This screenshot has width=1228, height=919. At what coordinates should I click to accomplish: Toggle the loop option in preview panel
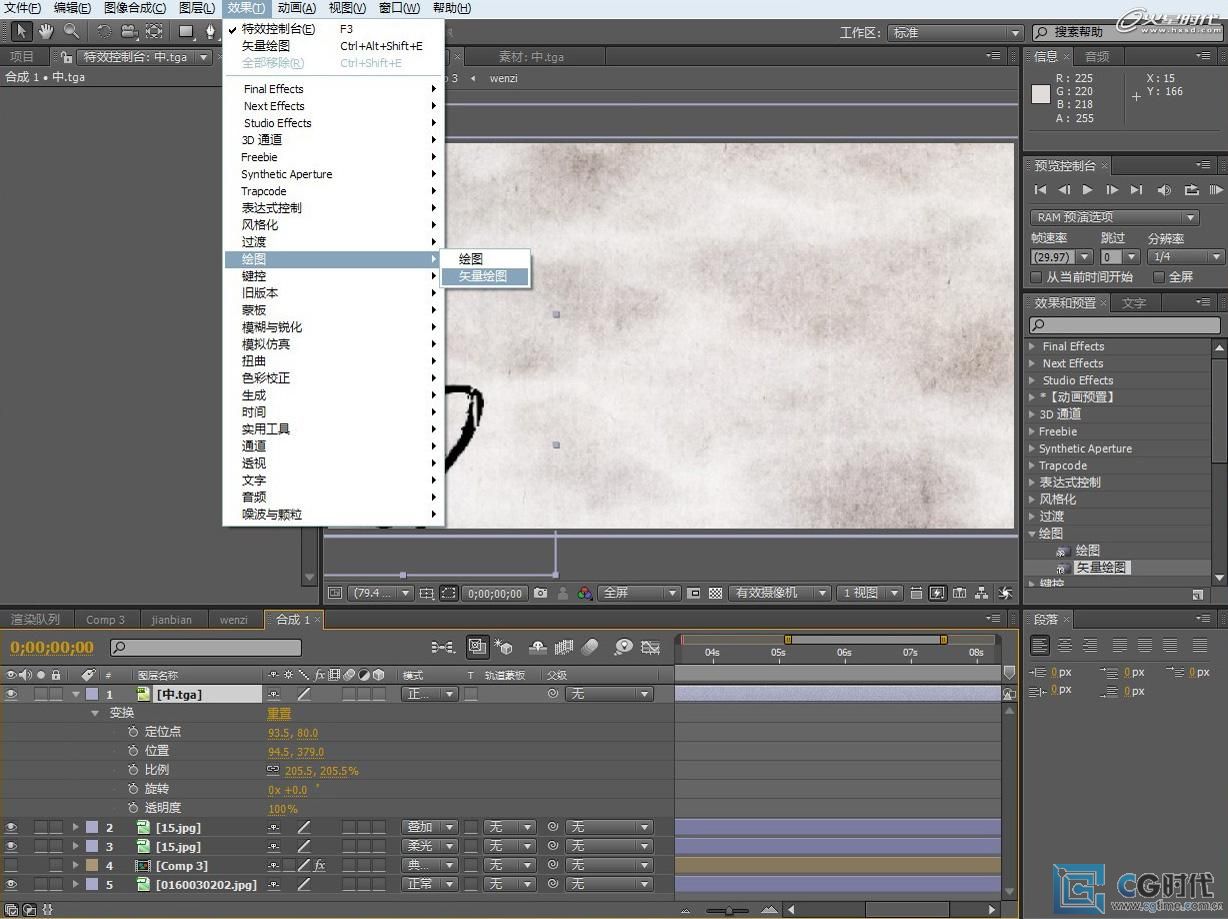1191,190
